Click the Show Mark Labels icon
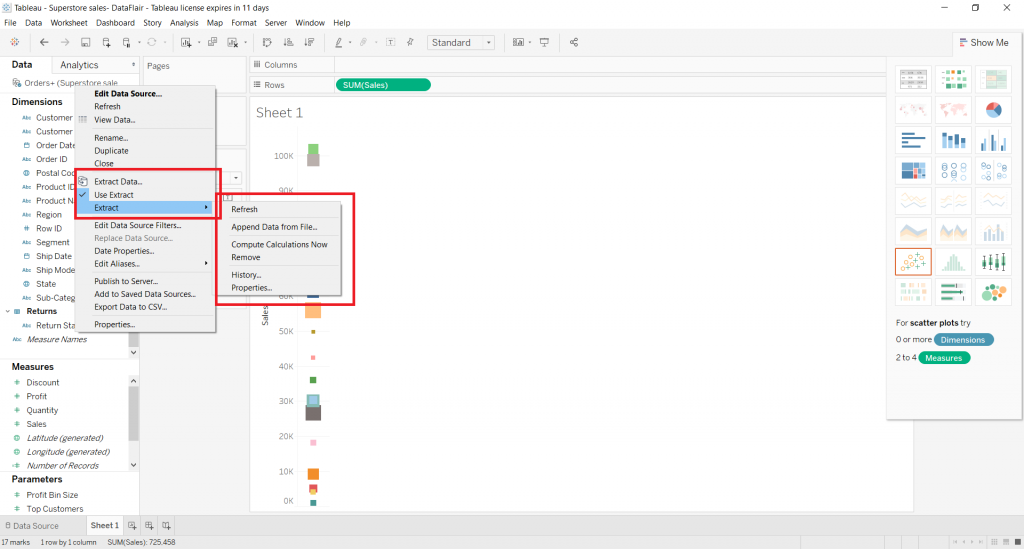 coord(390,42)
